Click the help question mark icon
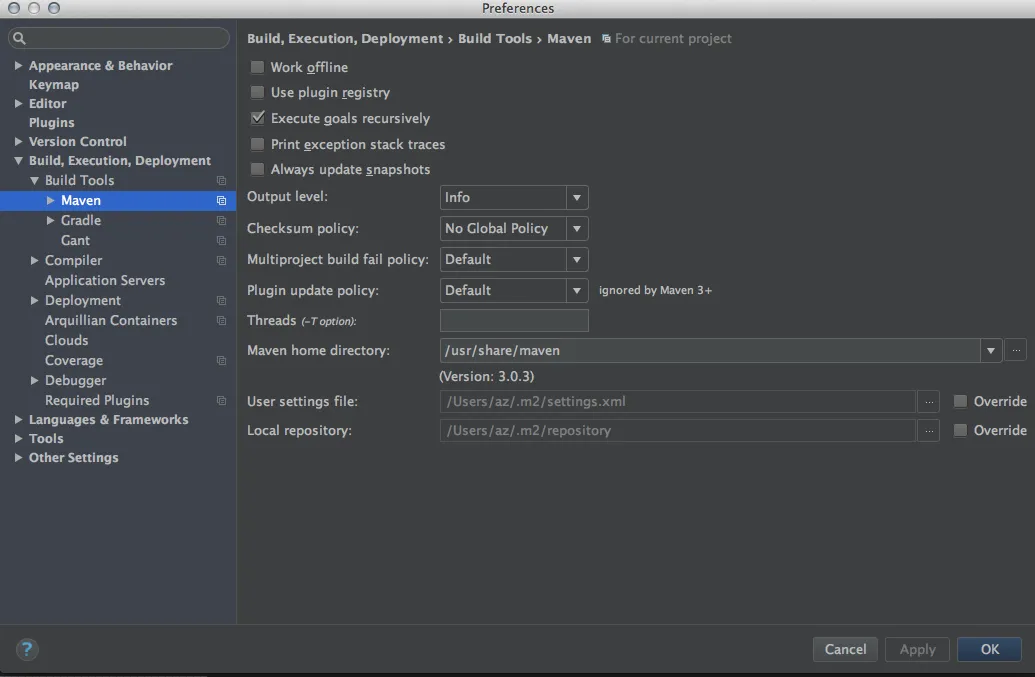This screenshot has width=1035, height=677. click(27, 649)
